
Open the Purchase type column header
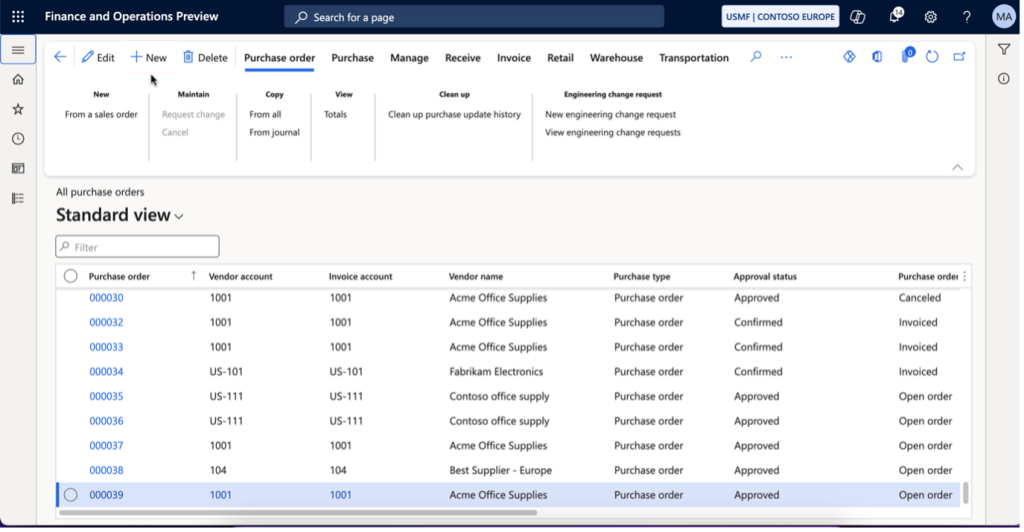(x=641, y=276)
